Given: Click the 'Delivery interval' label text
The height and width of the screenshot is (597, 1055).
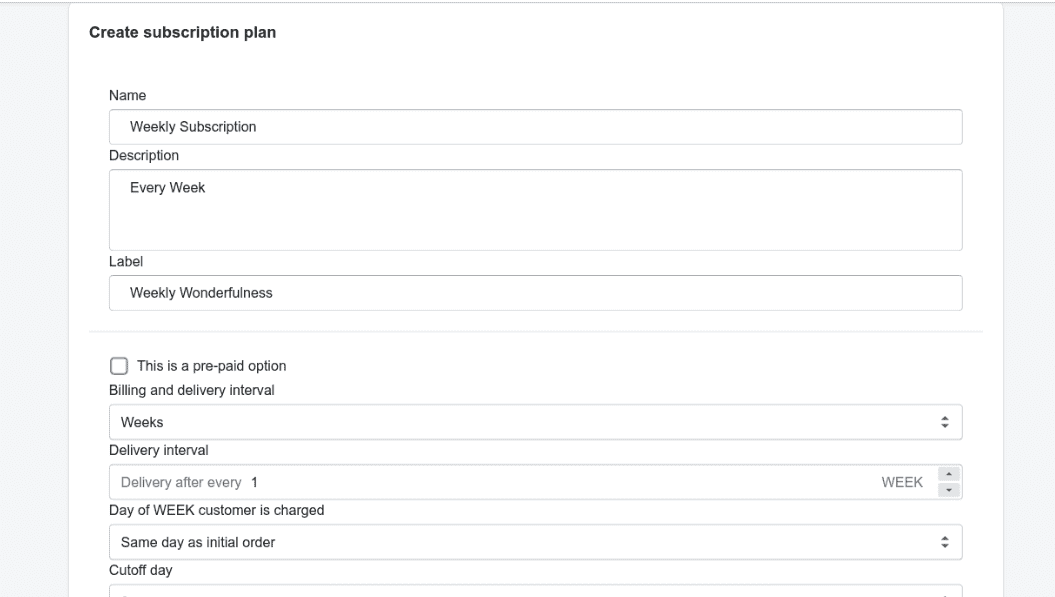Looking at the screenshot, I should pos(157,450).
